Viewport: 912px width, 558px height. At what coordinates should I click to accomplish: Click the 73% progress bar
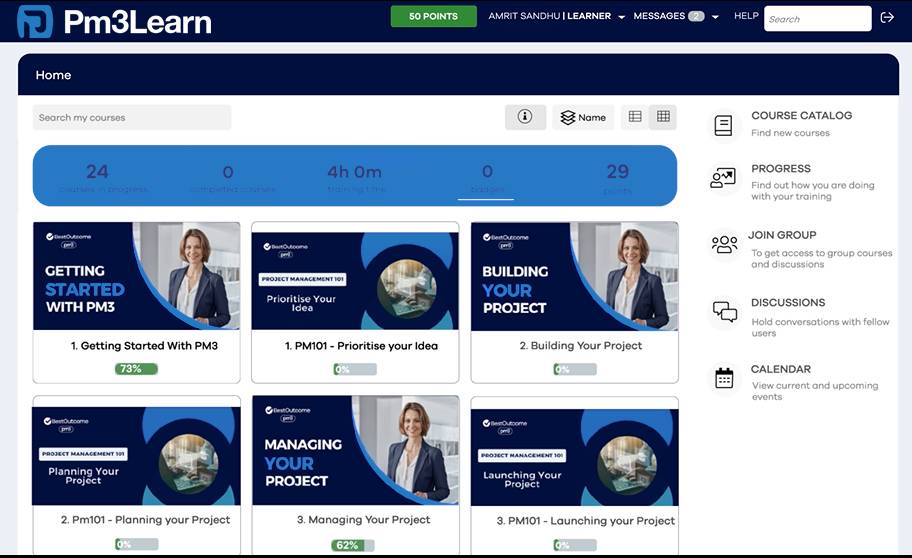136,369
